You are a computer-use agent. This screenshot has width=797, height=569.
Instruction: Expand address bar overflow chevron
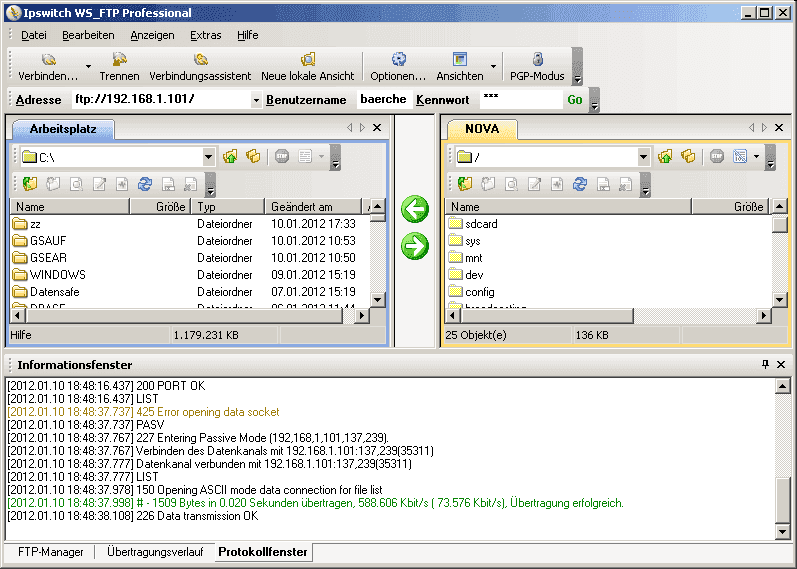coord(594,100)
